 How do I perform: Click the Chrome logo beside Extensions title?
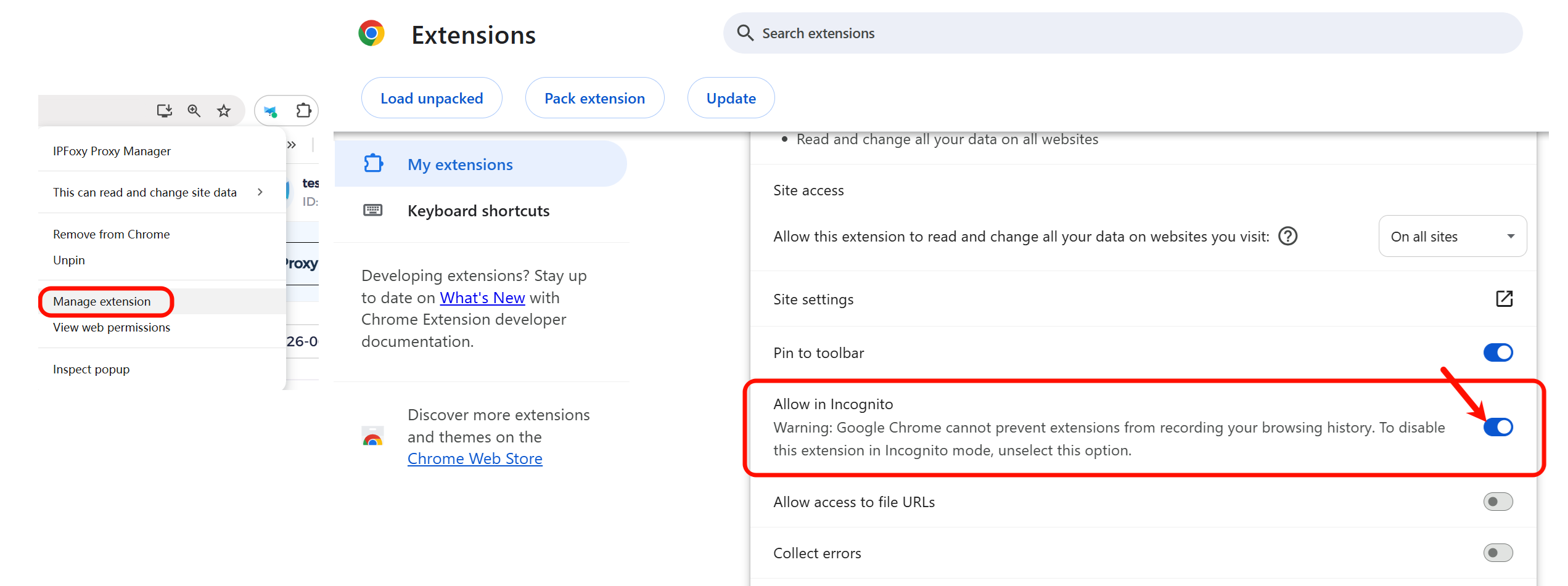371,33
